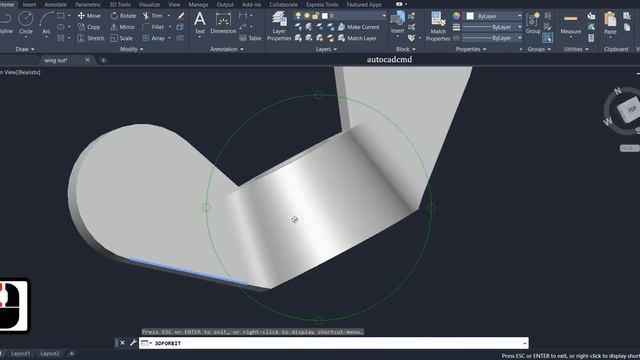Open the object color wheel
Image resolution: width=640 pixels, height=360 pixels.
[456, 16]
